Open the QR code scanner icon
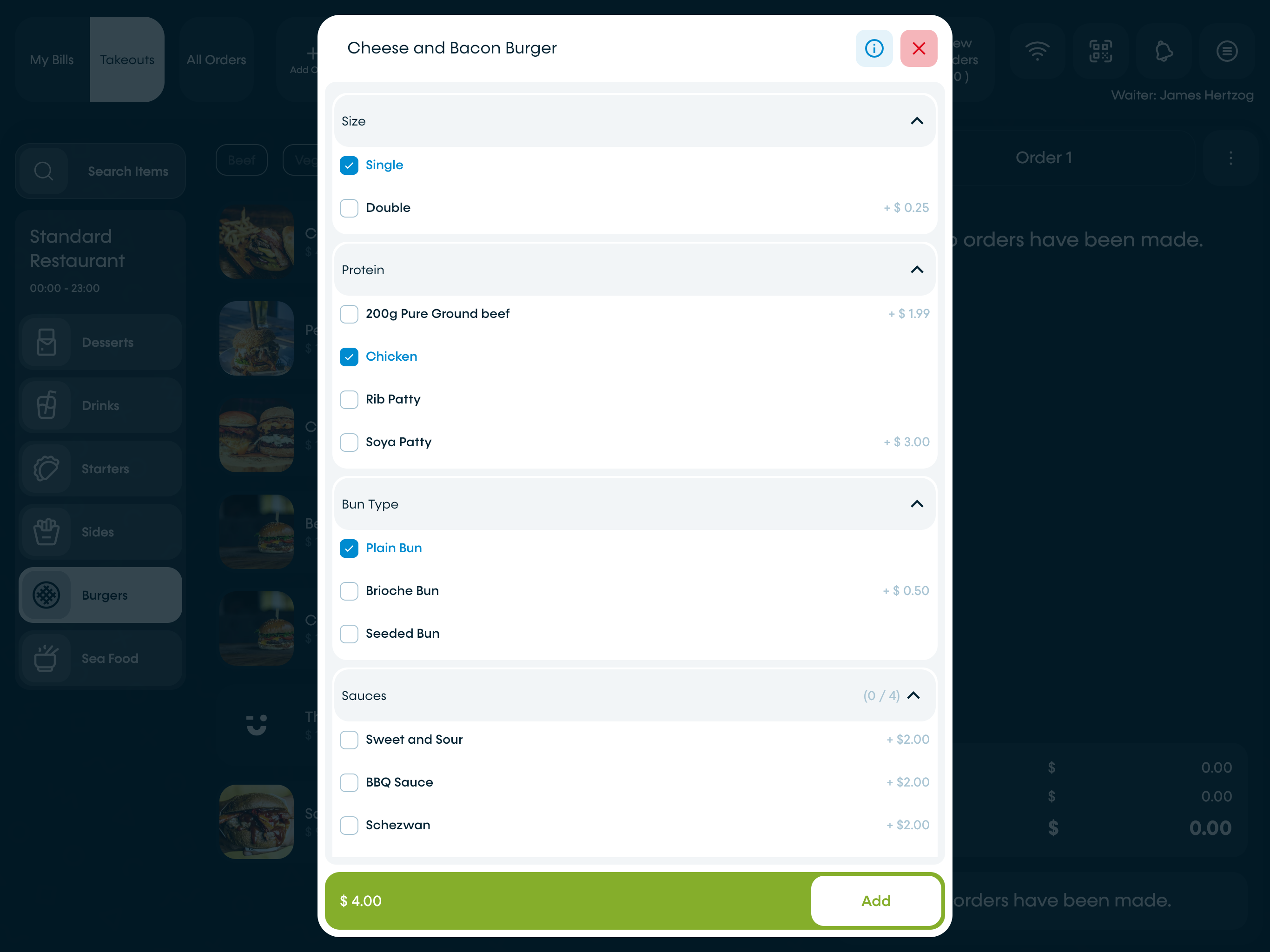Screen dimensions: 1270x952 (x=1101, y=51)
